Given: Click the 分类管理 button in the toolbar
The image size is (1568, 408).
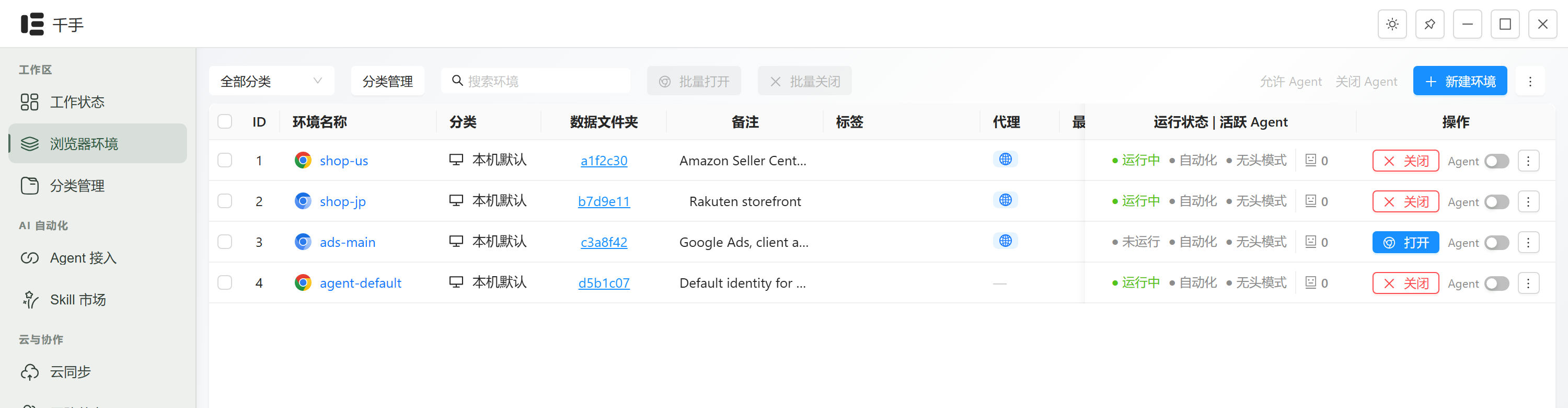Looking at the screenshot, I should click(387, 81).
